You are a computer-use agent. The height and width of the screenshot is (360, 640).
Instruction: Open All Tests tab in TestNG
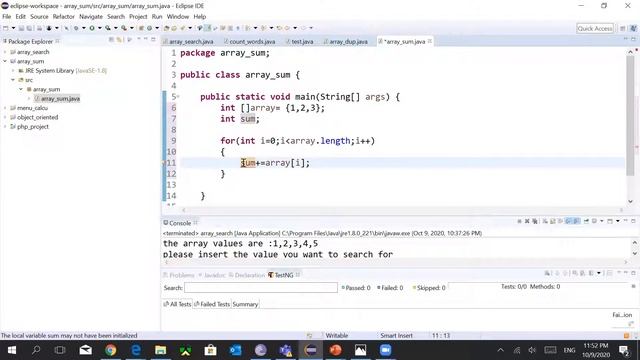coord(177,304)
